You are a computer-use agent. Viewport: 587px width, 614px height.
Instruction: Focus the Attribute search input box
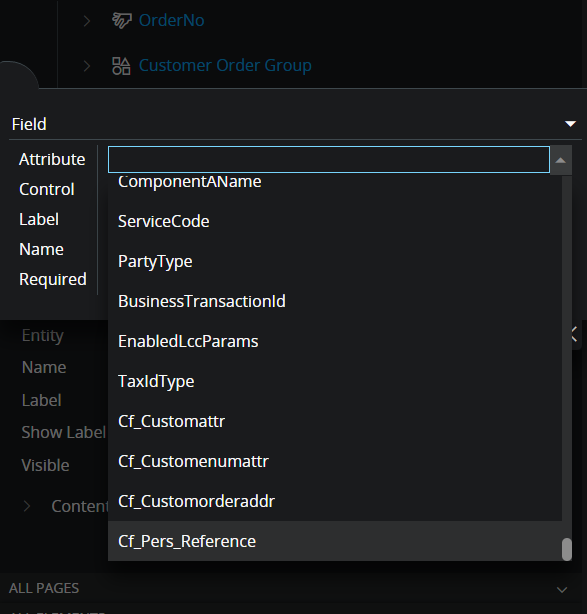(329, 159)
